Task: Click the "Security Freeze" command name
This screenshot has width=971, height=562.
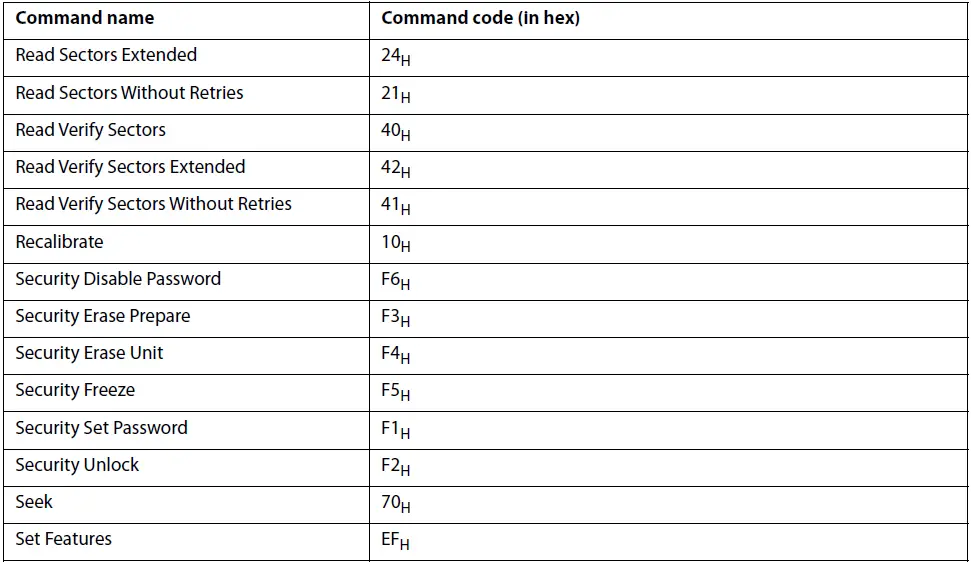Action: coord(75,390)
